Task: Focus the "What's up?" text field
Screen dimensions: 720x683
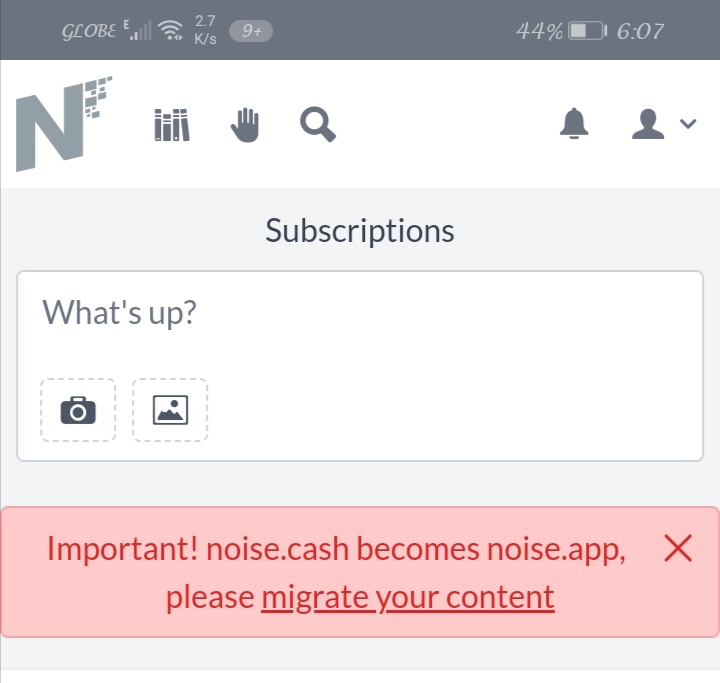Action: (x=360, y=322)
